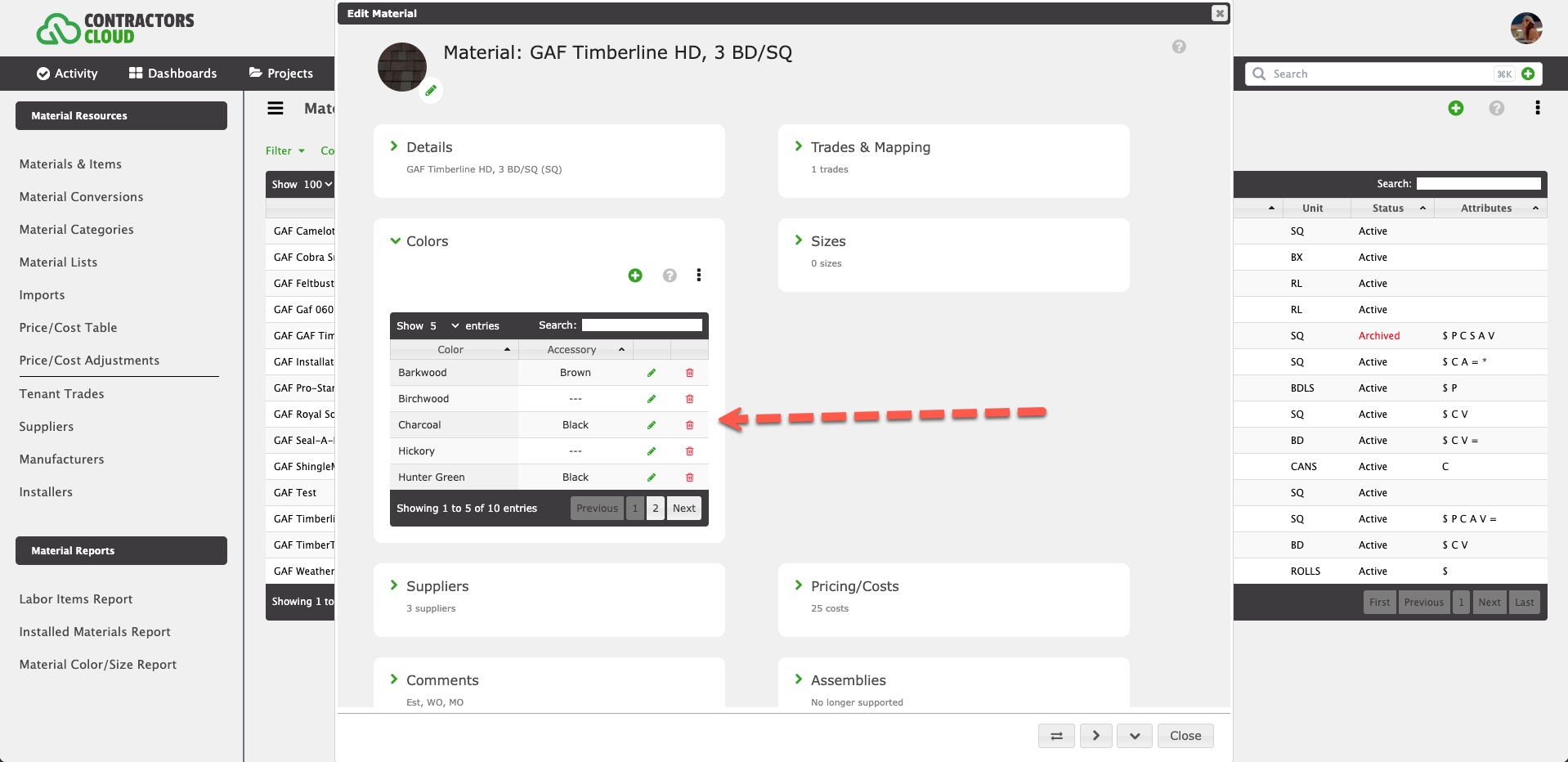1568x762 pixels.
Task: Open Suppliers in the sidebar
Action: pyautogui.click(x=47, y=427)
